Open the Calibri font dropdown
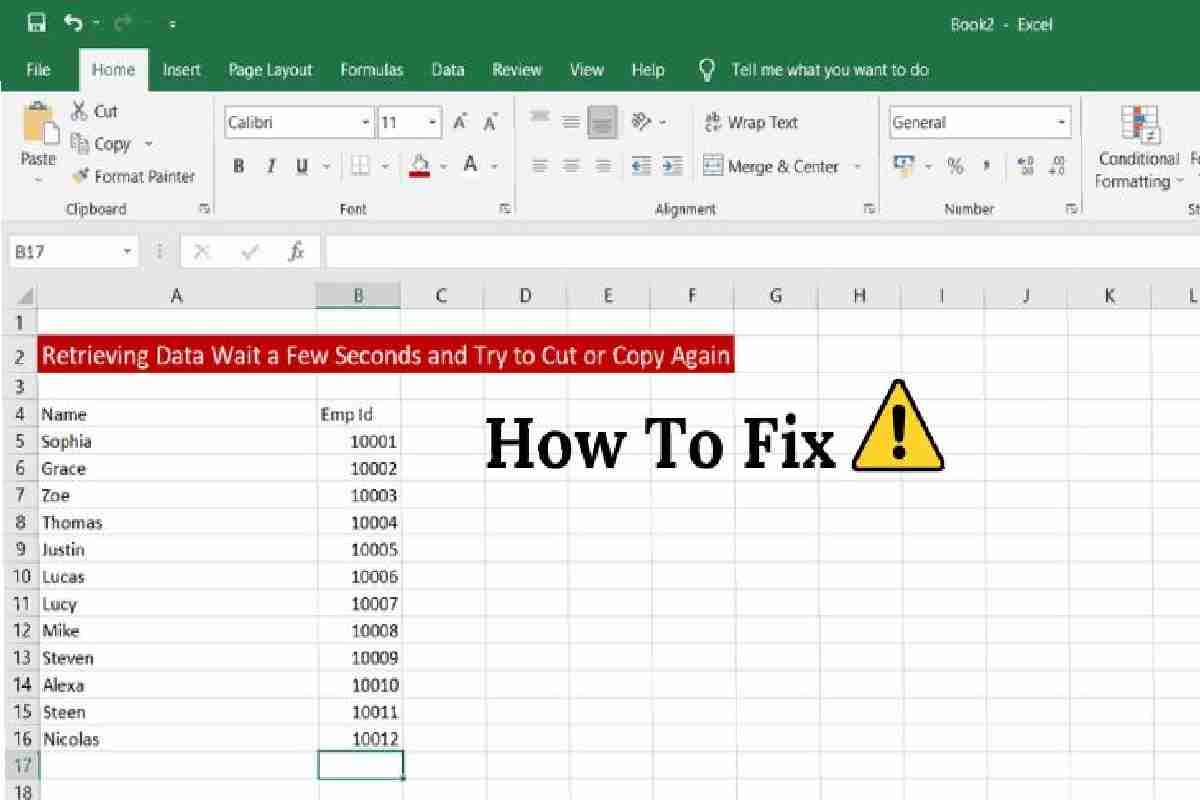Viewport: 1200px width, 800px height. click(364, 122)
